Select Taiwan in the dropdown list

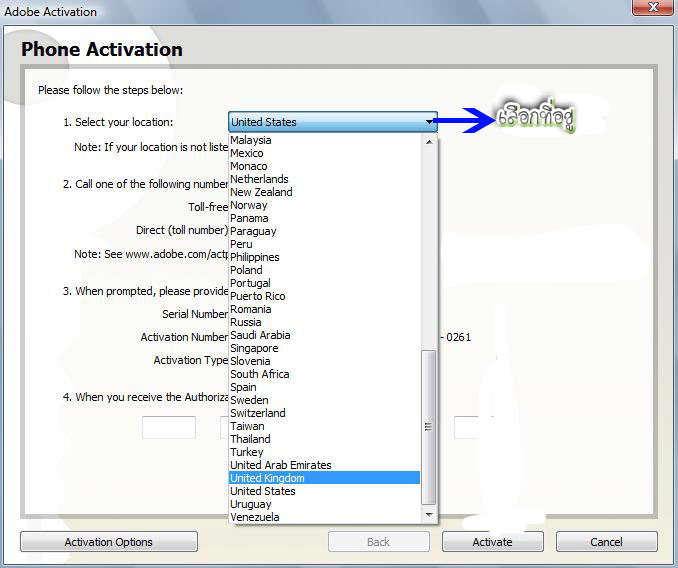[325, 426]
